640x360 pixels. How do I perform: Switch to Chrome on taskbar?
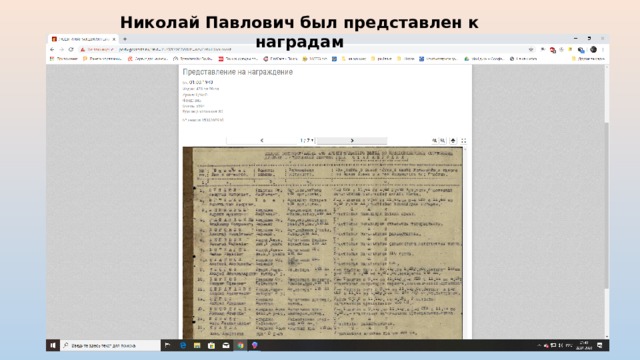click(x=240, y=345)
